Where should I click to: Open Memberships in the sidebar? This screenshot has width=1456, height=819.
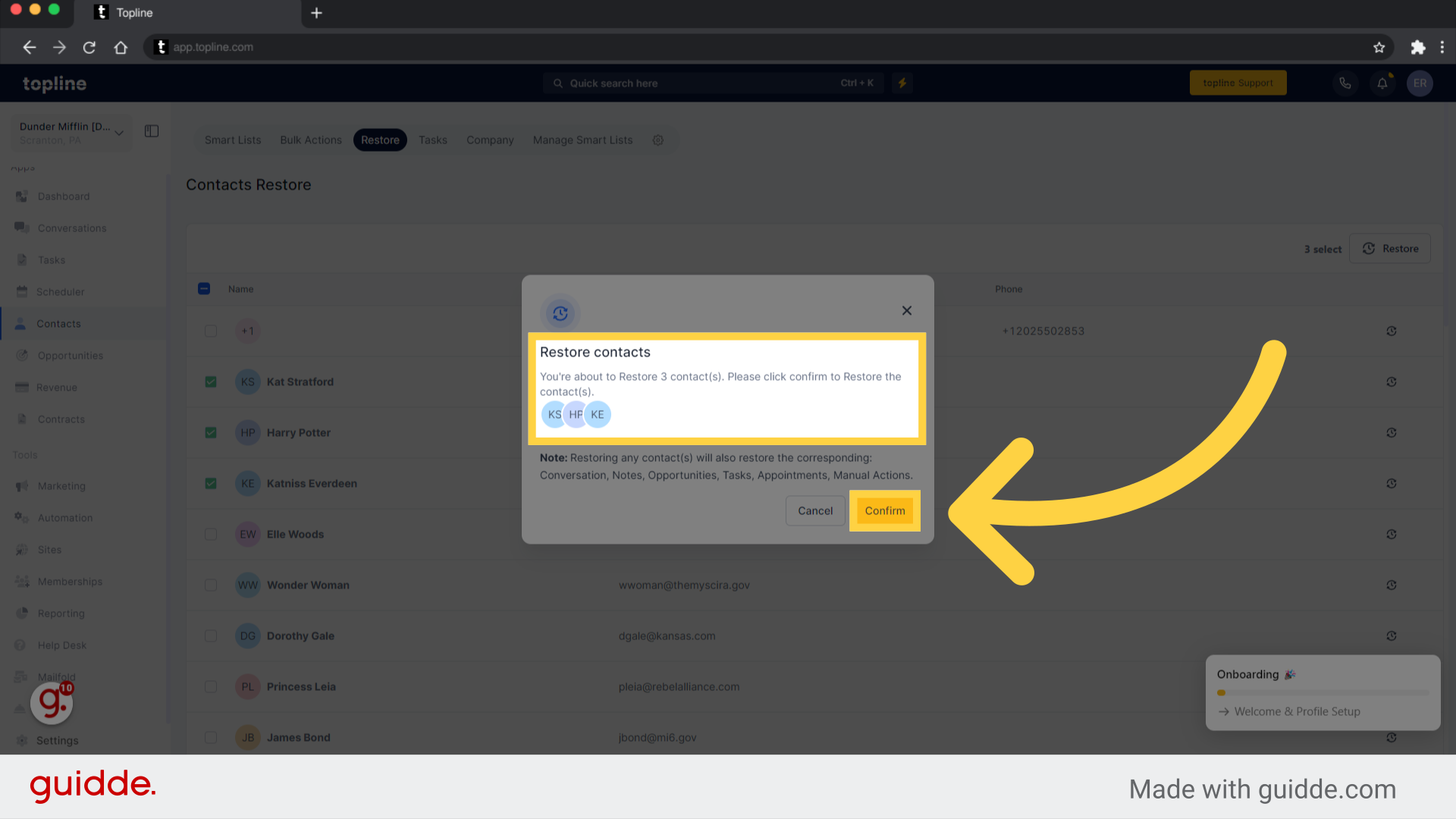point(70,582)
